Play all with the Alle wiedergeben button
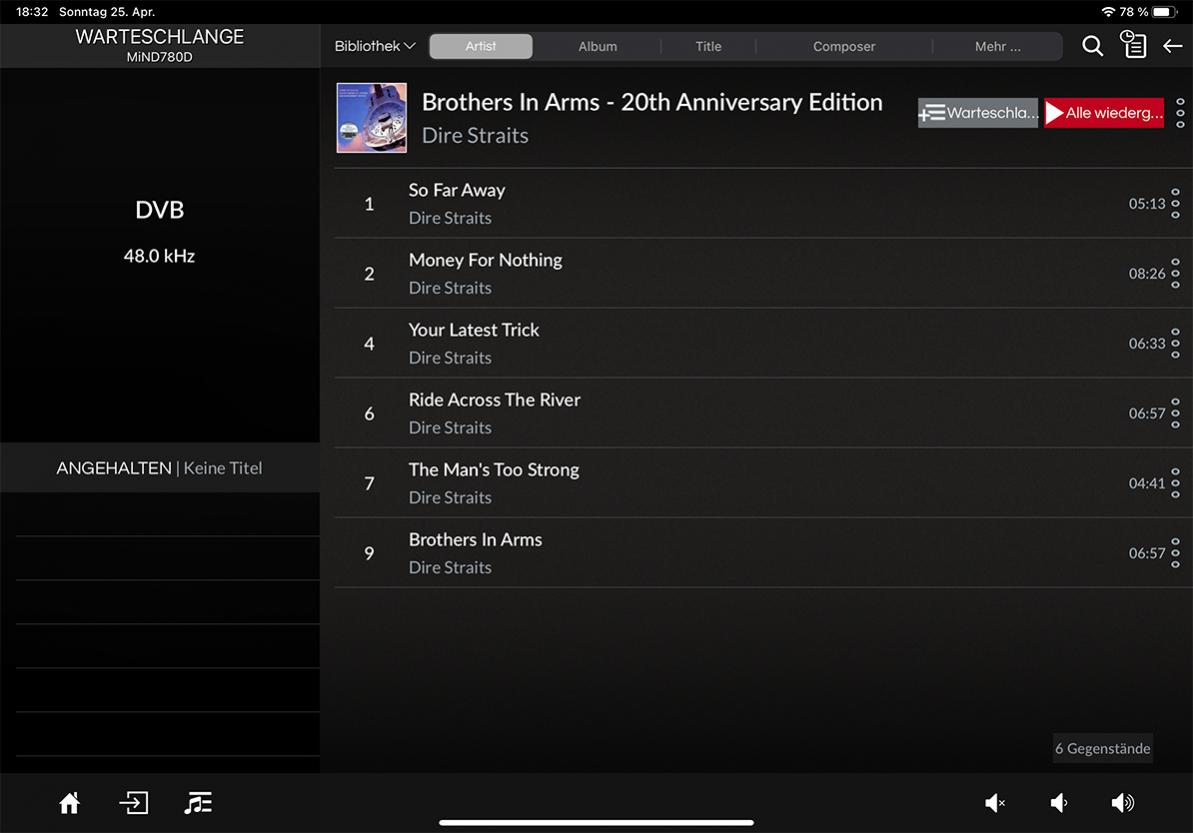 pyautogui.click(x=1104, y=113)
